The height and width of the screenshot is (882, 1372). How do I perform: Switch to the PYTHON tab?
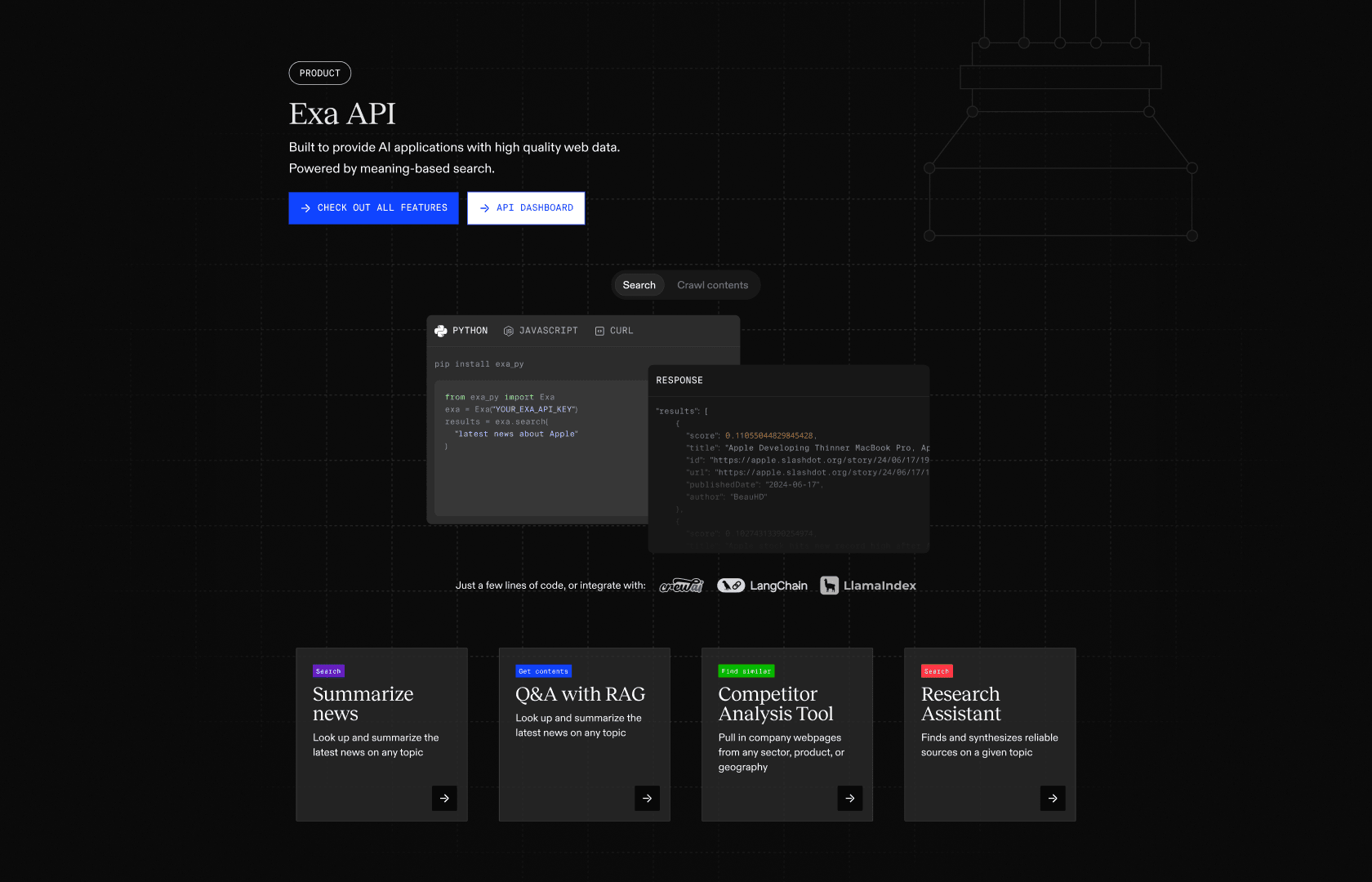tap(461, 331)
